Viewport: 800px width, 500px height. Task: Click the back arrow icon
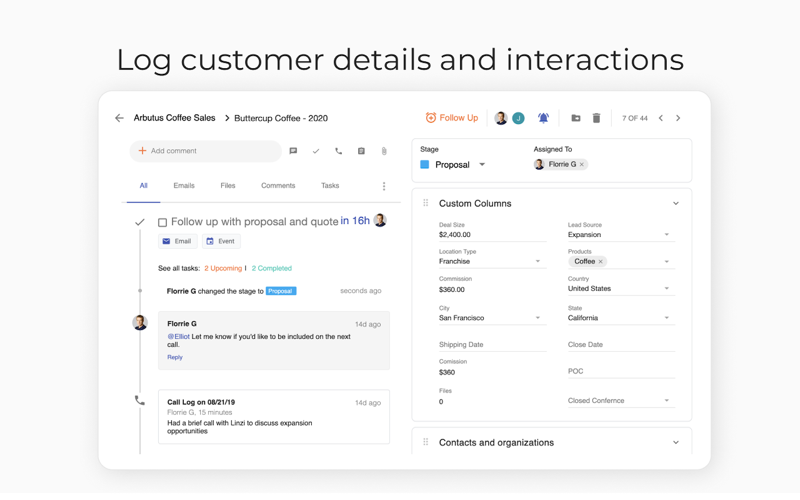click(119, 118)
